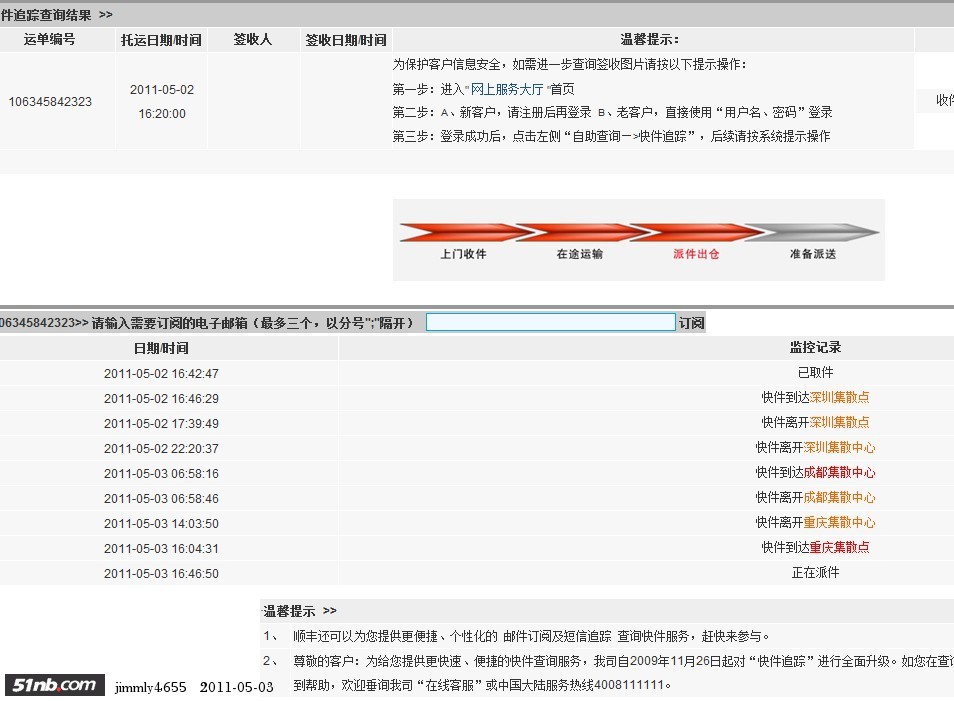Click timestamp 2011-05-03 16:46:50
Viewport: 954px width, 701px height.
[161, 573]
